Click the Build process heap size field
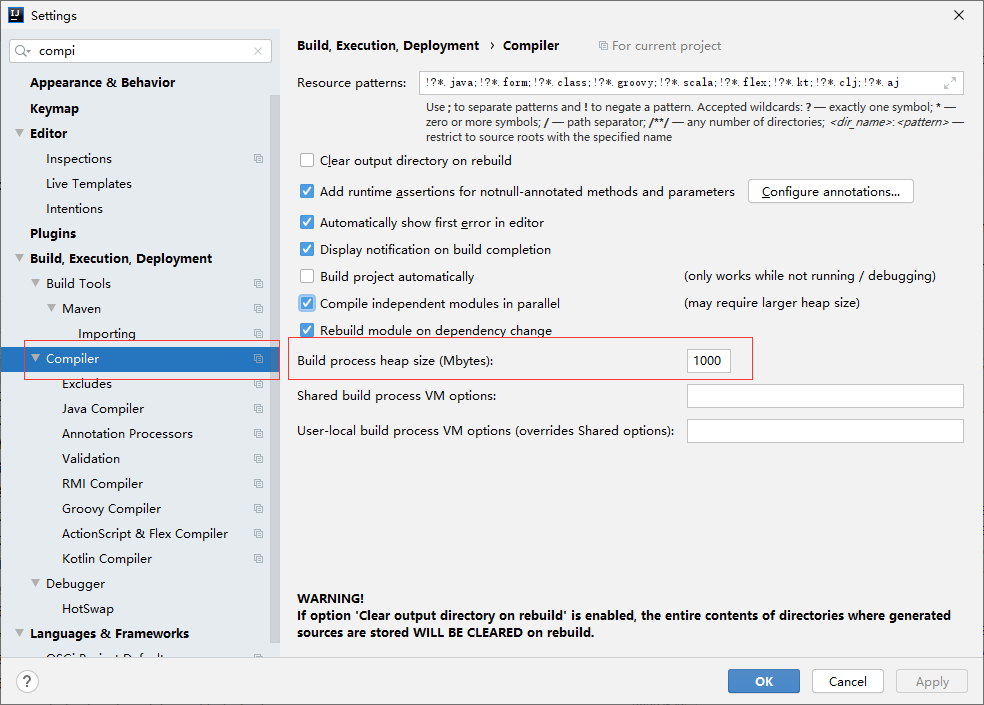Viewport: 984px width, 705px height. point(708,361)
